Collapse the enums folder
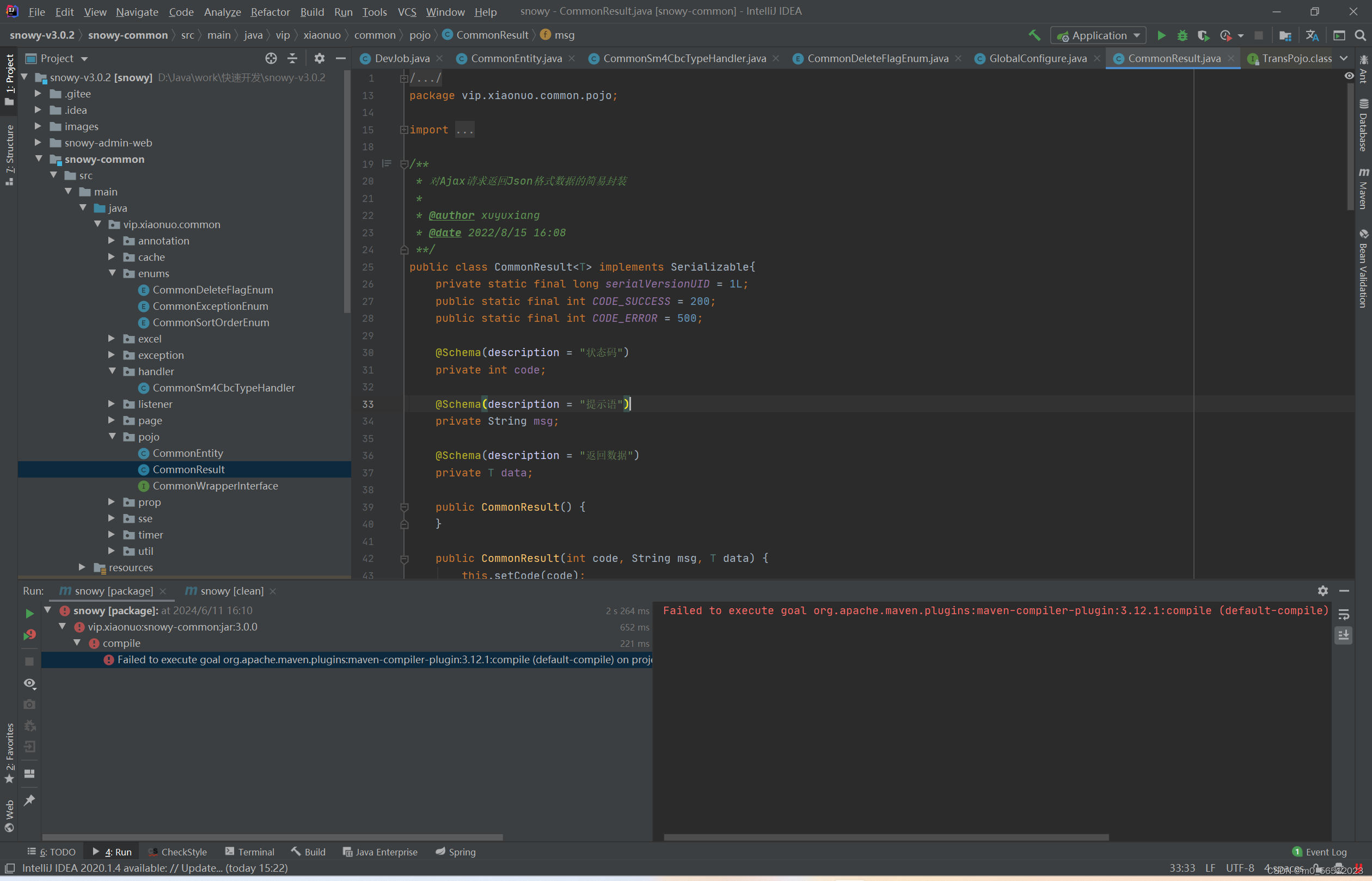Viewport: 1372px width, 881px height. pos(112,273)
